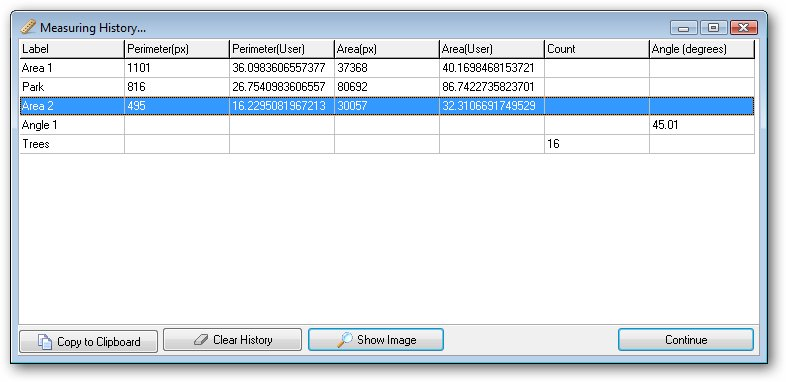
Task: Click Trees count value 16
Action: (553, 144)
